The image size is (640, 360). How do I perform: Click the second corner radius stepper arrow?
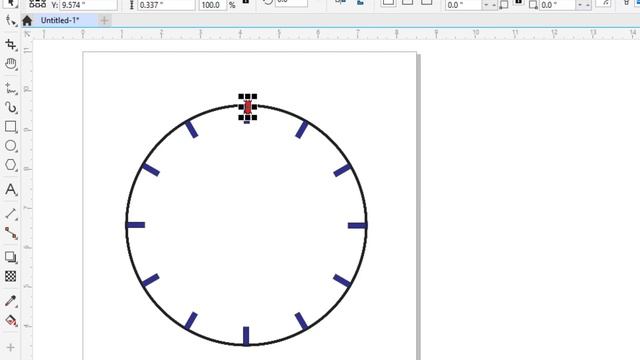click(x=583, y=5)
